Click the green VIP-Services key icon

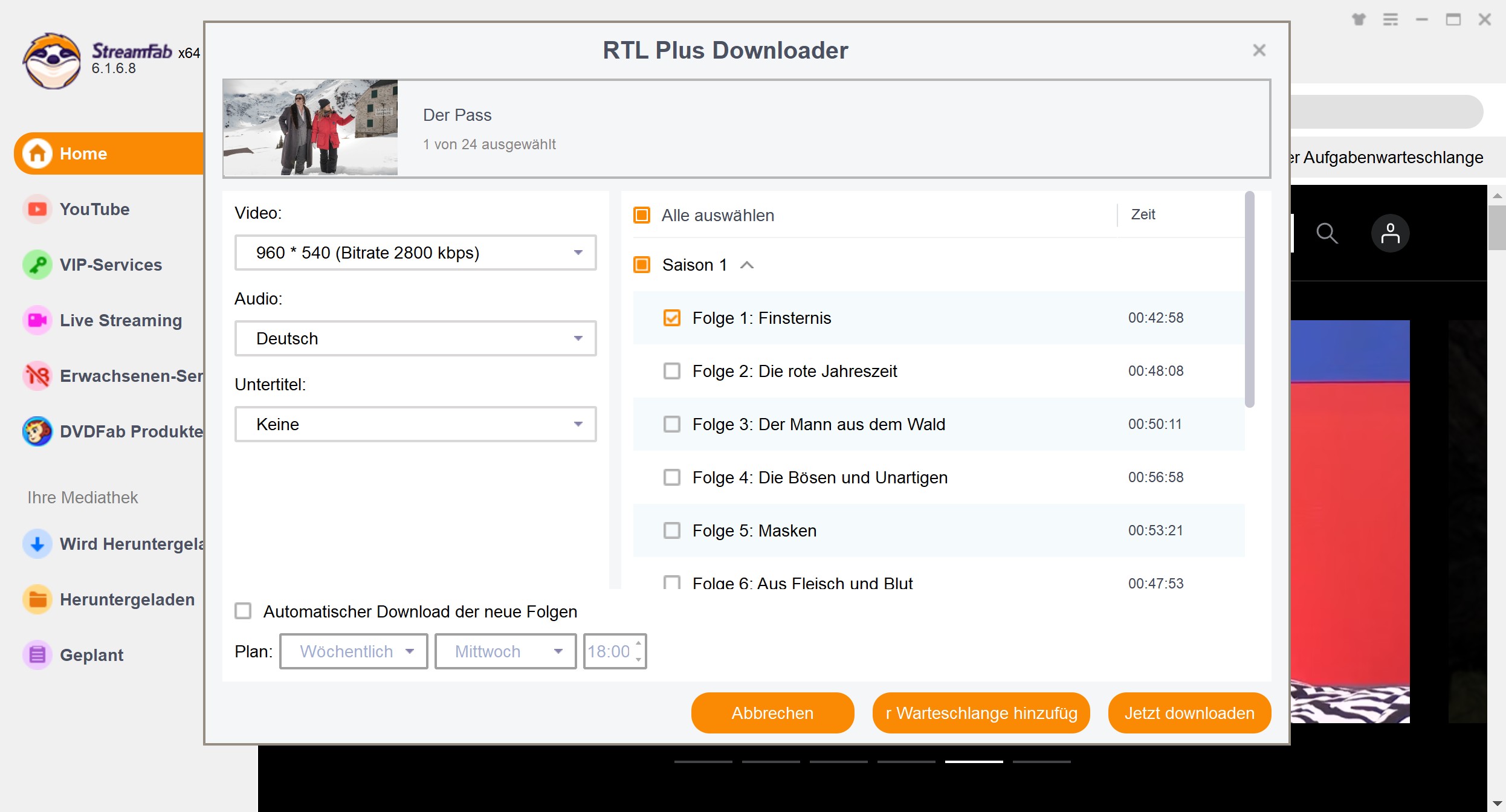(37, 265)
